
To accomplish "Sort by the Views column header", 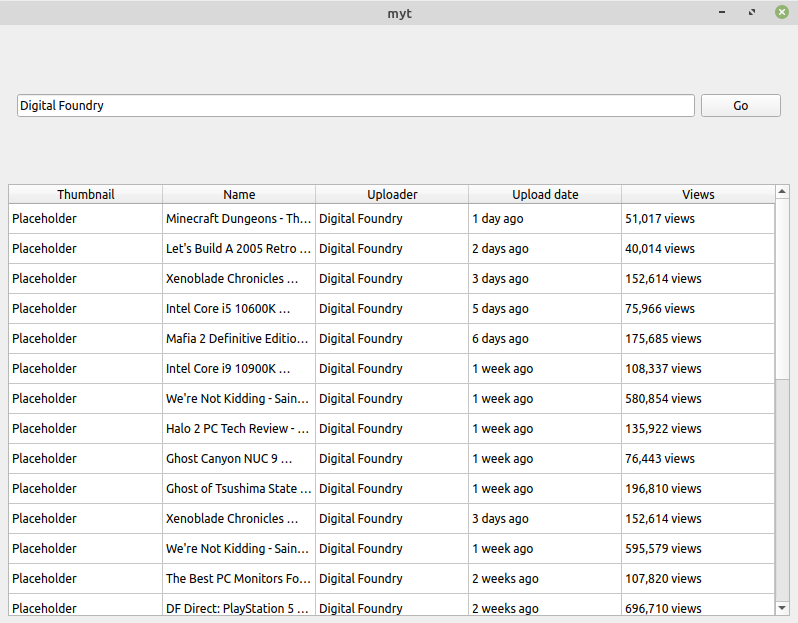I will coord(698,194).
